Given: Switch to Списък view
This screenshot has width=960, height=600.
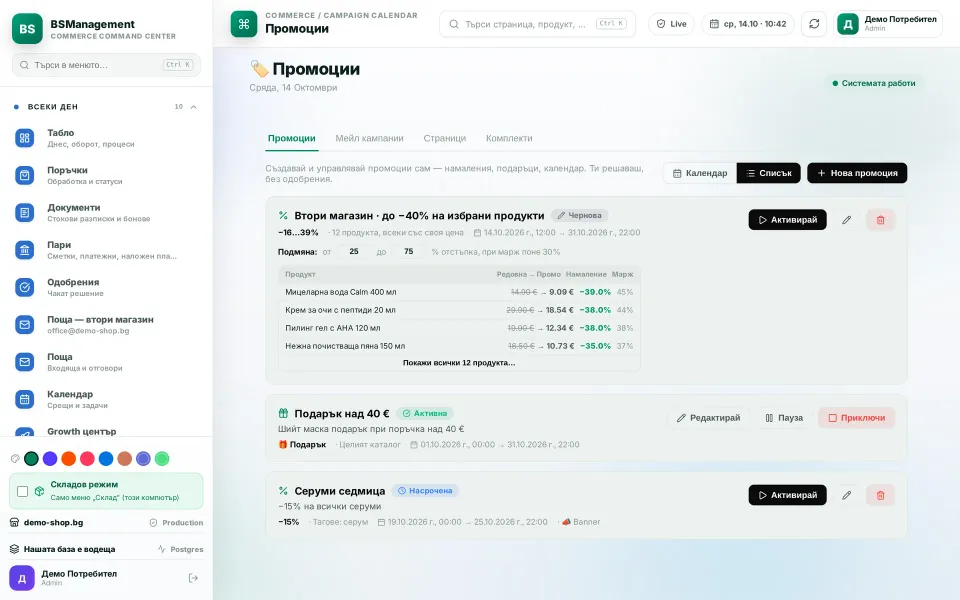Looking at the screenshot, I should pyautogui.click(x=769, y=173).
